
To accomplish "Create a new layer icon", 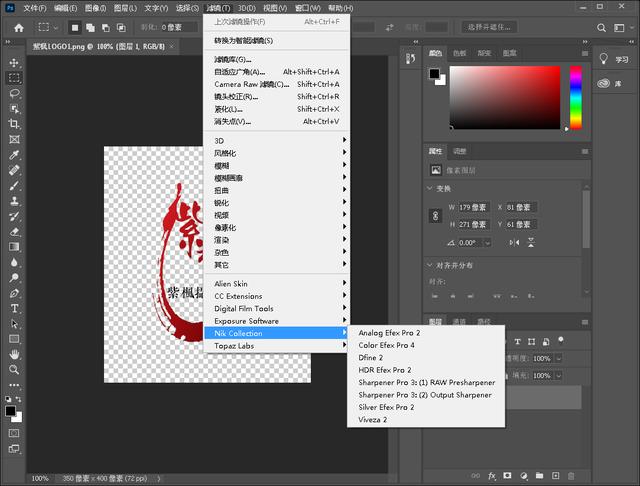I will pos(556,476).
